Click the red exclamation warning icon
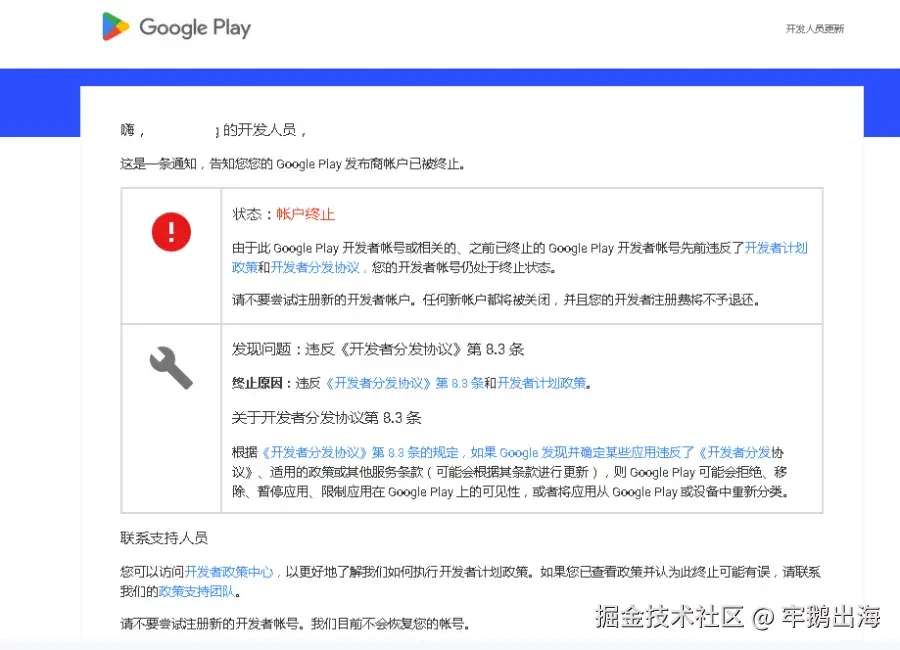The height and width of the screenshot is (650, 900). [171, 231]
